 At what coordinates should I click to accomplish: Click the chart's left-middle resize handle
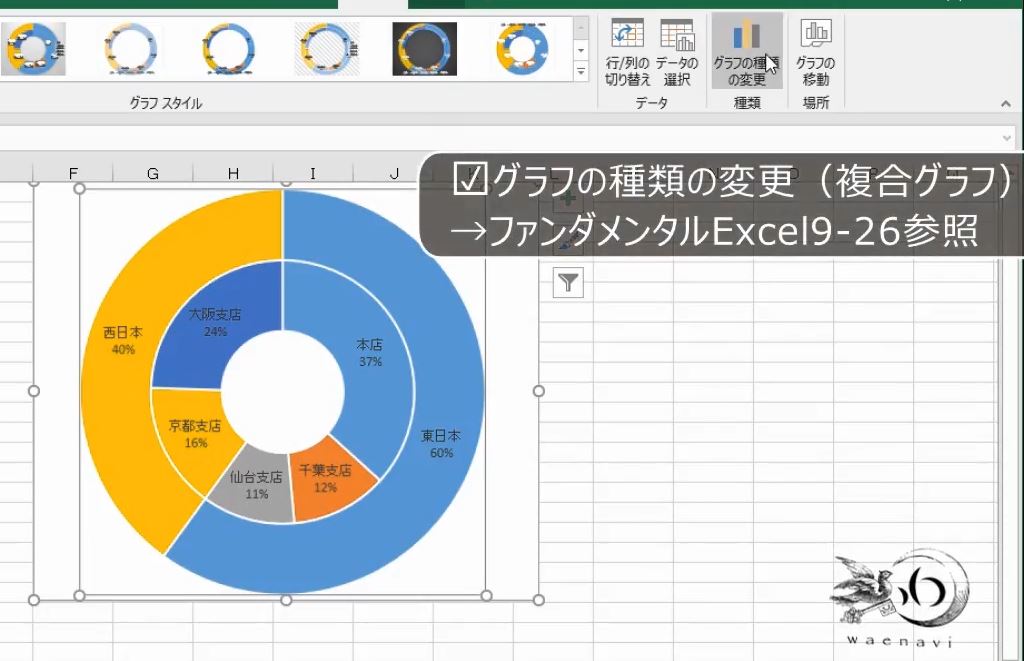(34, 391)
